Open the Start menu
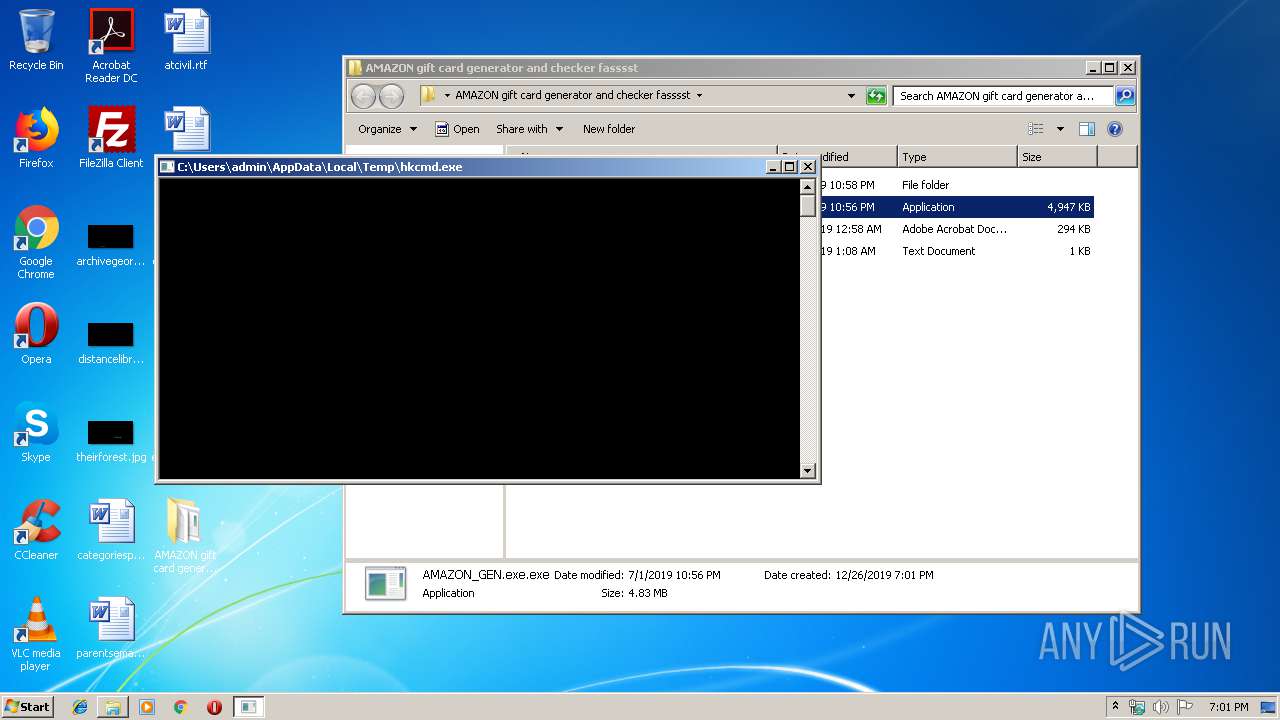This screenshot has height=720, width=1280. 28,707
